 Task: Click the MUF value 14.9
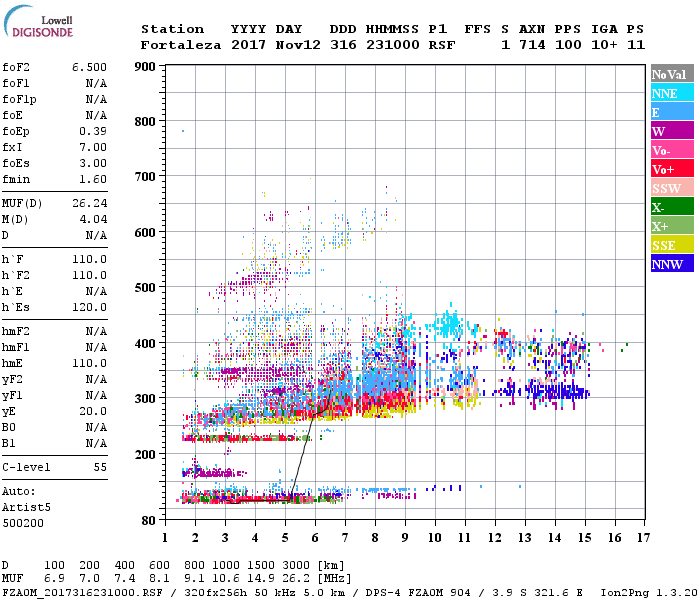tap(261, 578)
